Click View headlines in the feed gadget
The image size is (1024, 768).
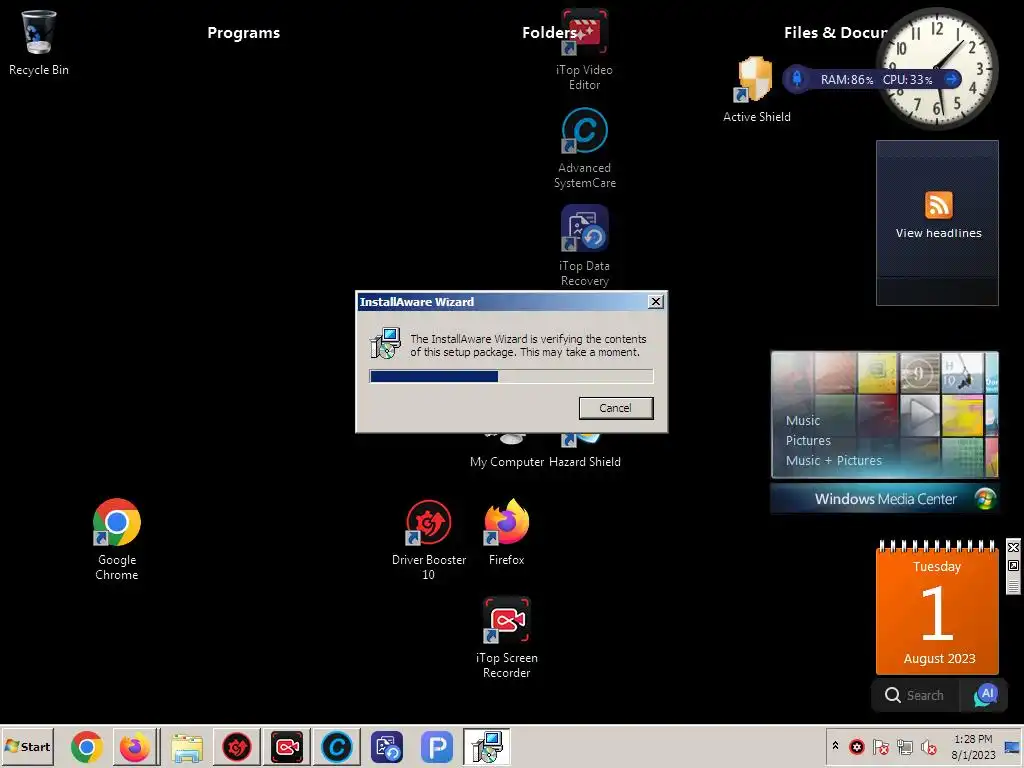tap(938, 233)
